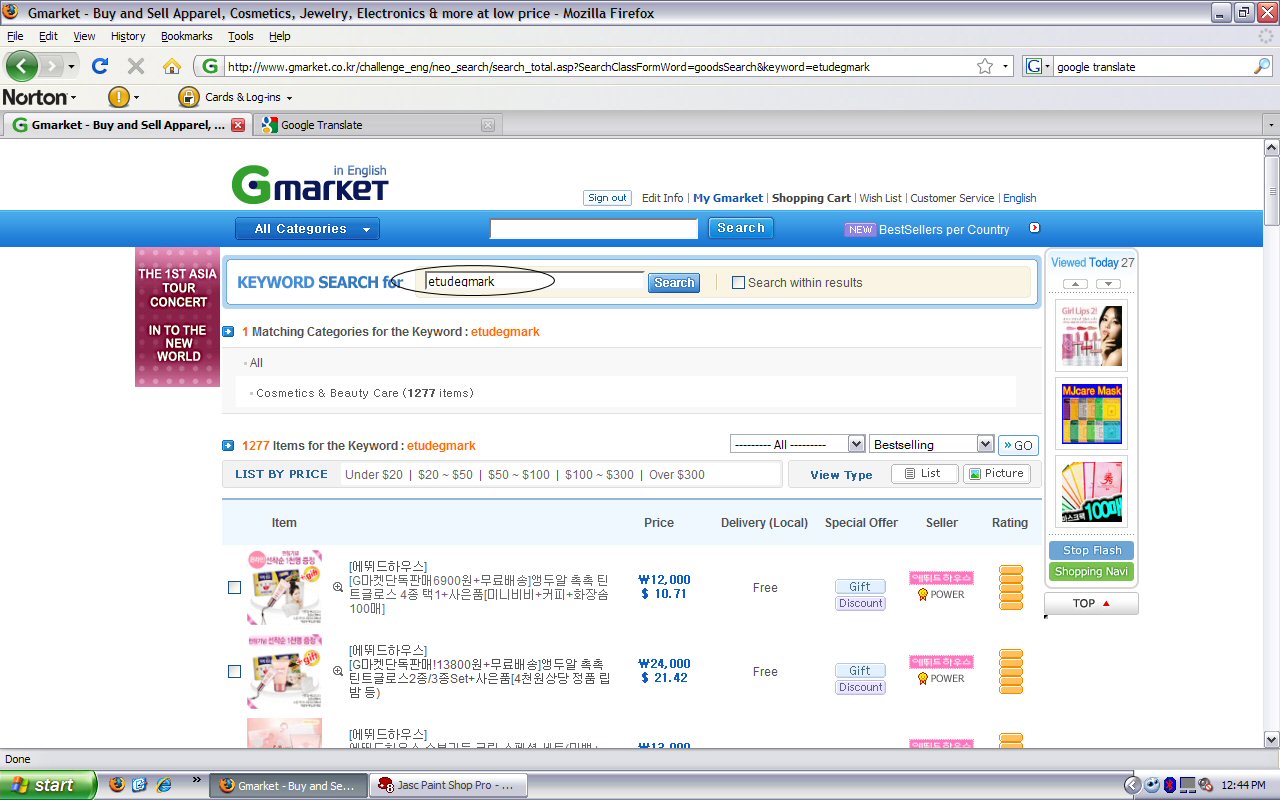The width and height of the screenshot is (1280, 800).
Task: Zoom the ₩24,000 item preview magnifier
Action: 338,671
